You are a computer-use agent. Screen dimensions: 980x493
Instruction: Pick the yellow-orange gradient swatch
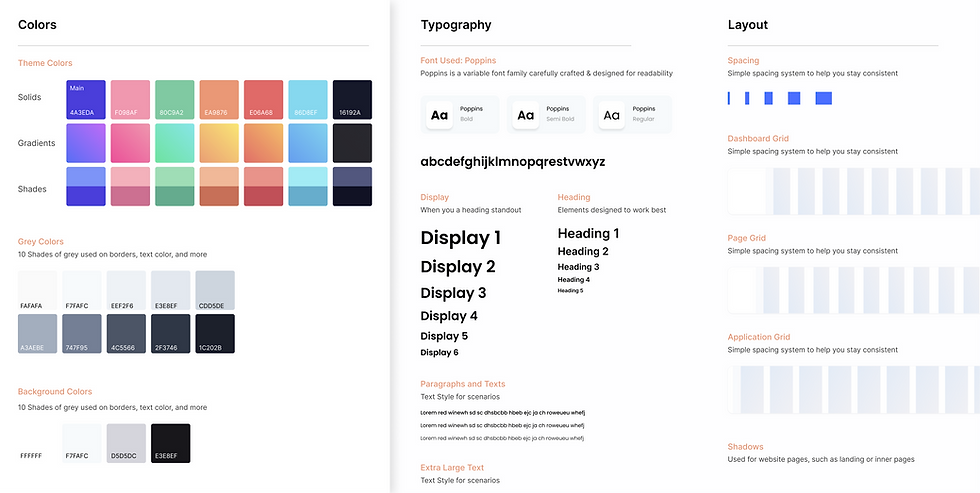pos(219,143)
